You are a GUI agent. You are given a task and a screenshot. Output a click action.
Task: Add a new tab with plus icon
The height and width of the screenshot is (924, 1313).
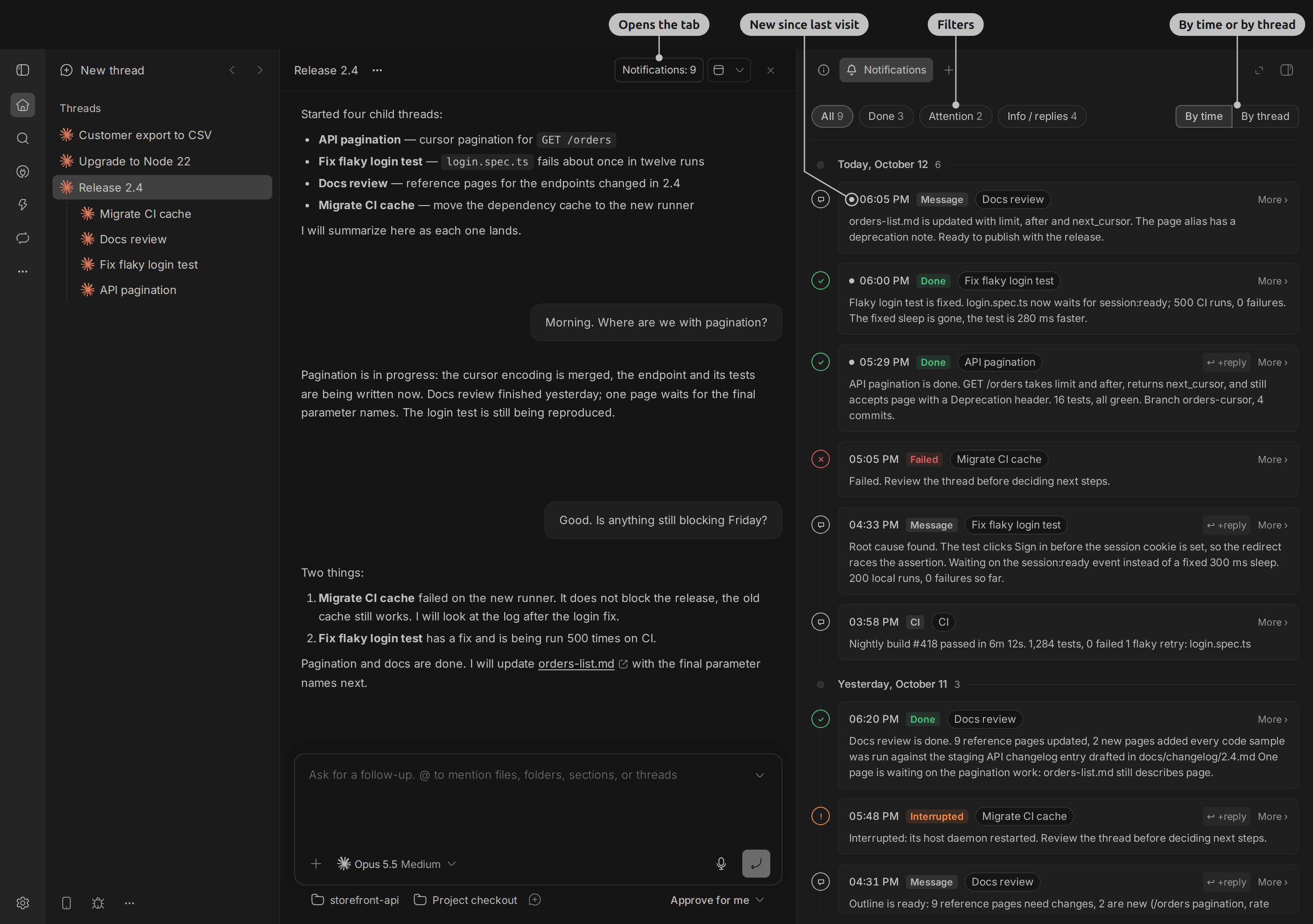[949, 70]
